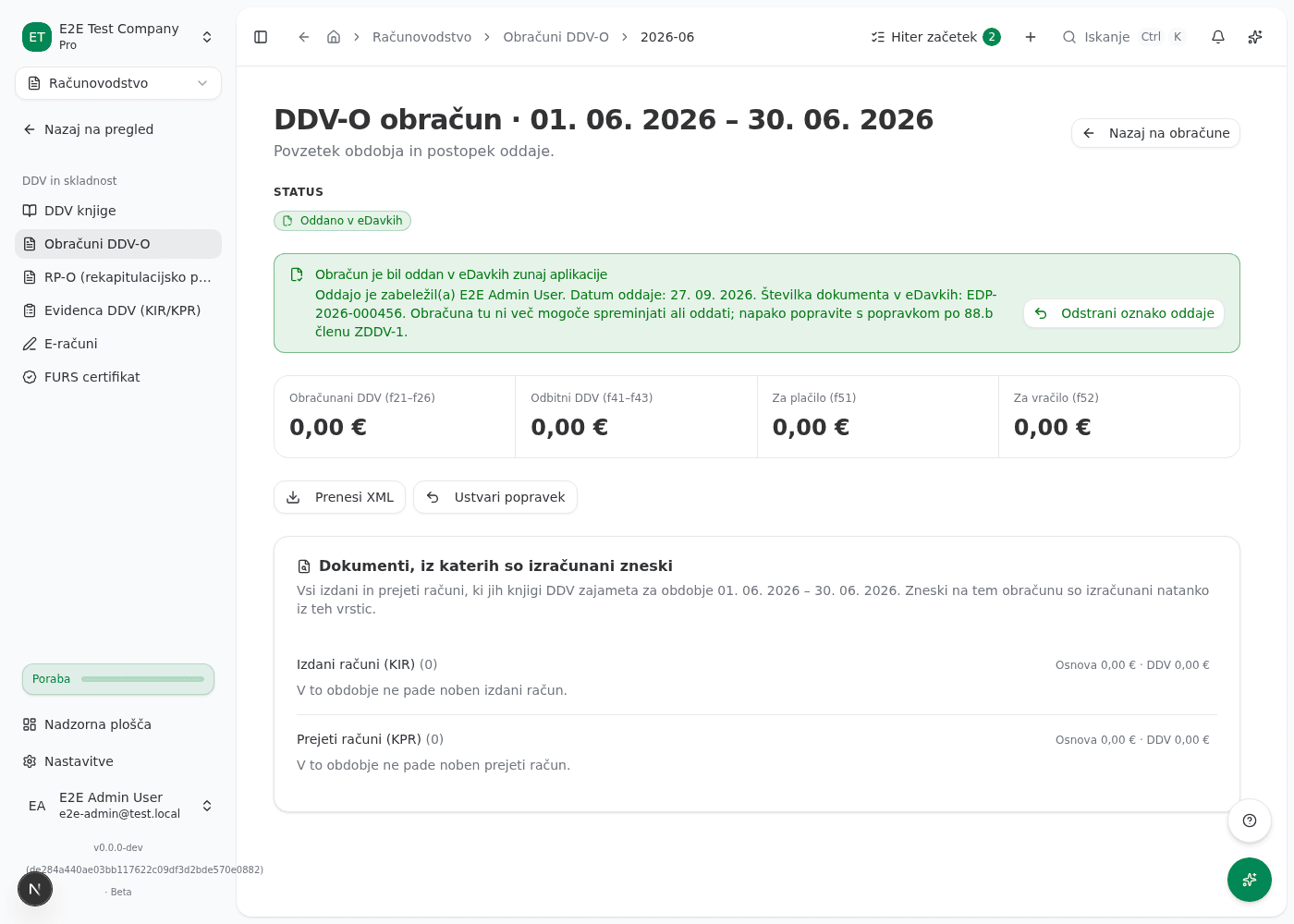
Task: Open the Iskanje search field
Action: pos(1124,37)
